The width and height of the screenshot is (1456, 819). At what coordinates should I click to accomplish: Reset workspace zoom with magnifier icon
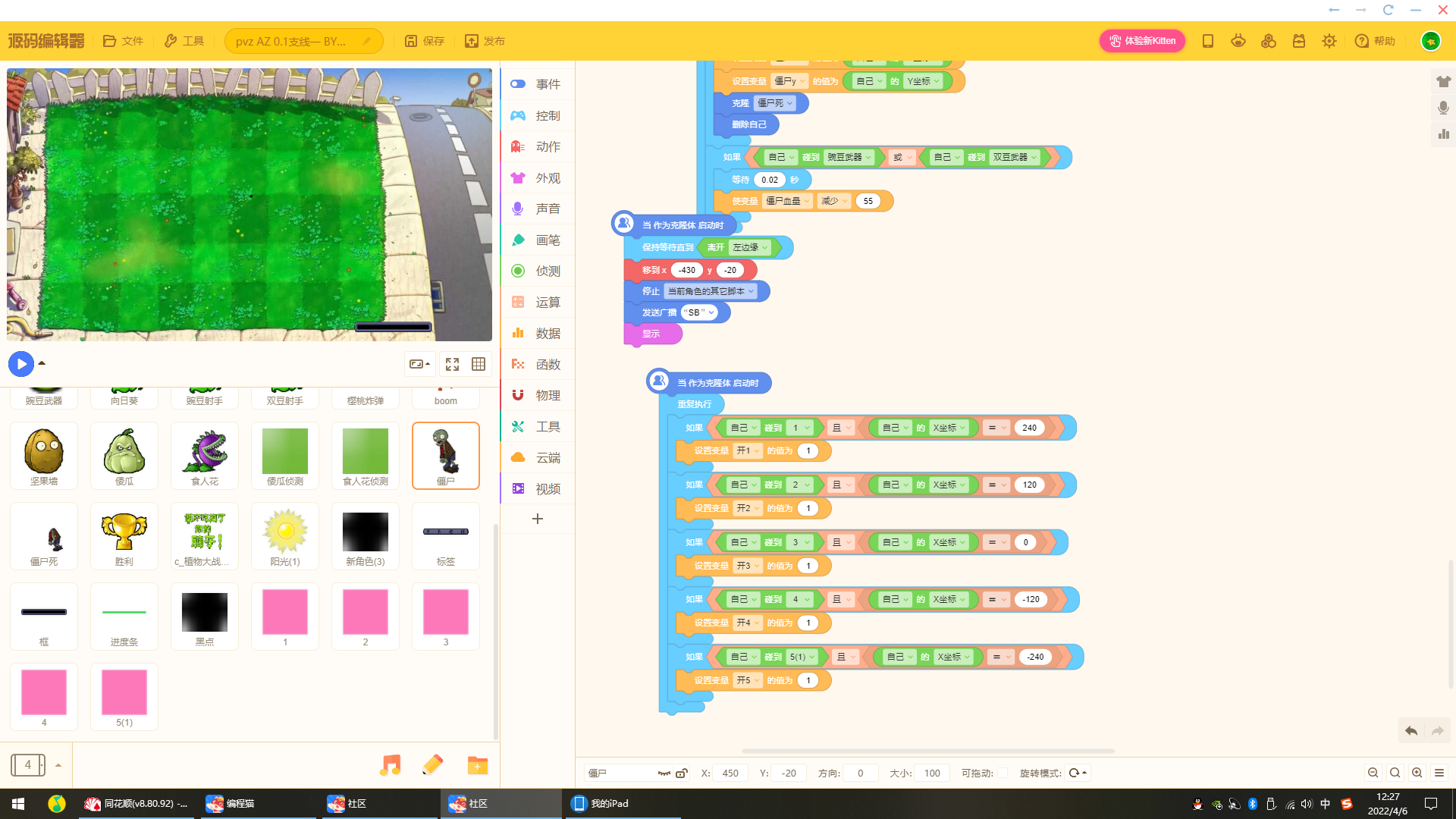pyautogui.click(x=1395, y=773)
